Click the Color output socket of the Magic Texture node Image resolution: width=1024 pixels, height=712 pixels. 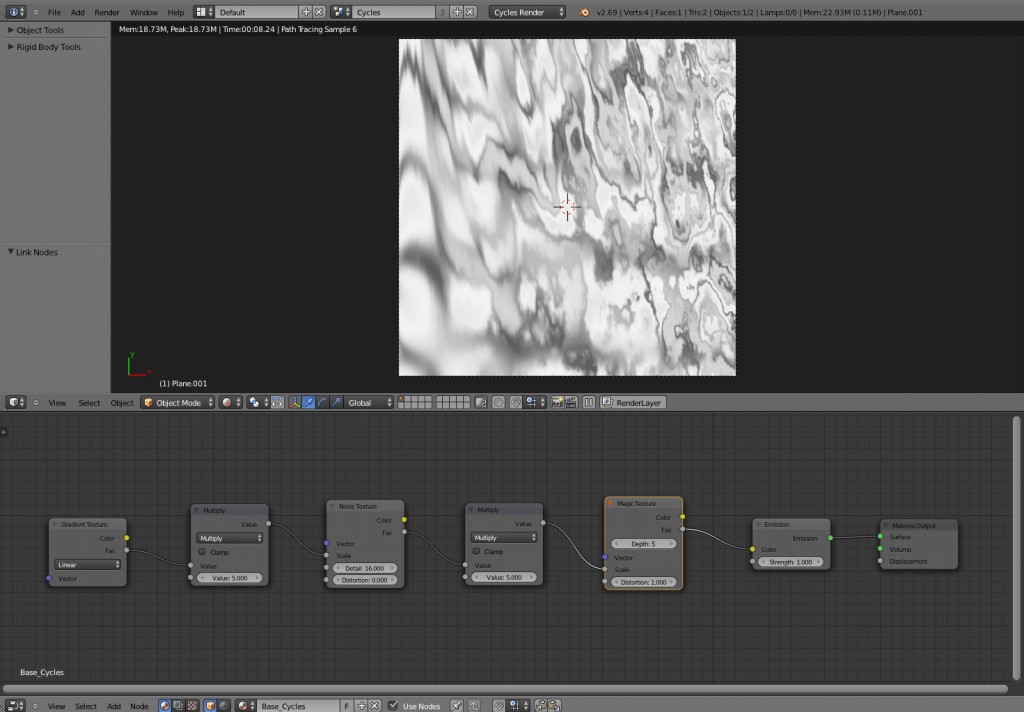pos(684,518)
